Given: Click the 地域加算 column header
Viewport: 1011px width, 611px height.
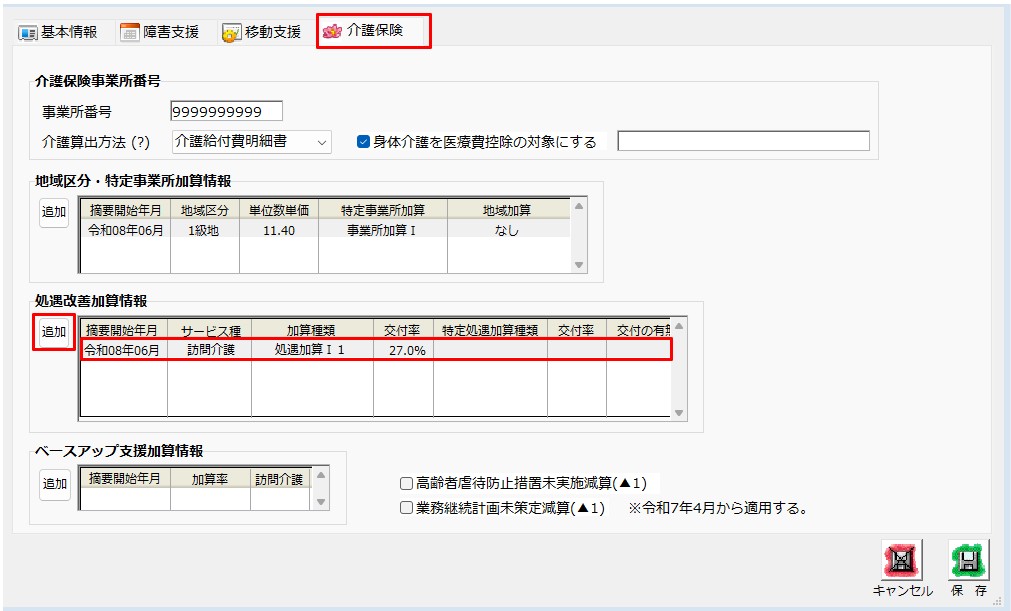Looking at the screenshot, I should pyautogui.click(x=508, y=210).
